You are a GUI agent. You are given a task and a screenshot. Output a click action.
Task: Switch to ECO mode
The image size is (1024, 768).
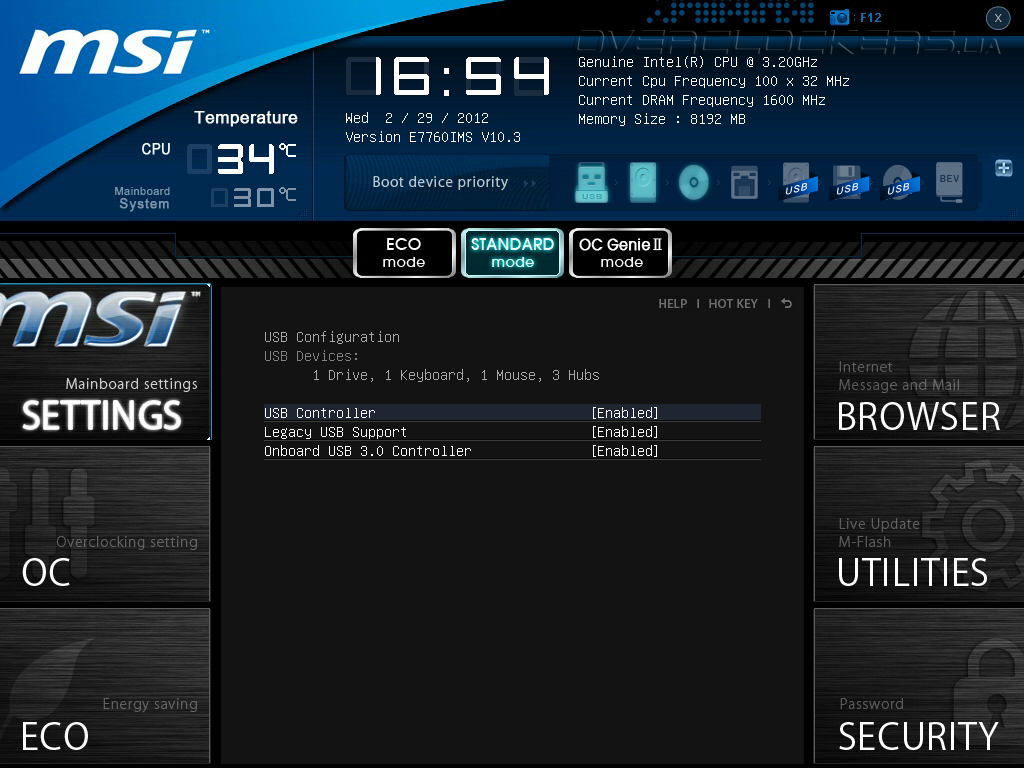404,253
